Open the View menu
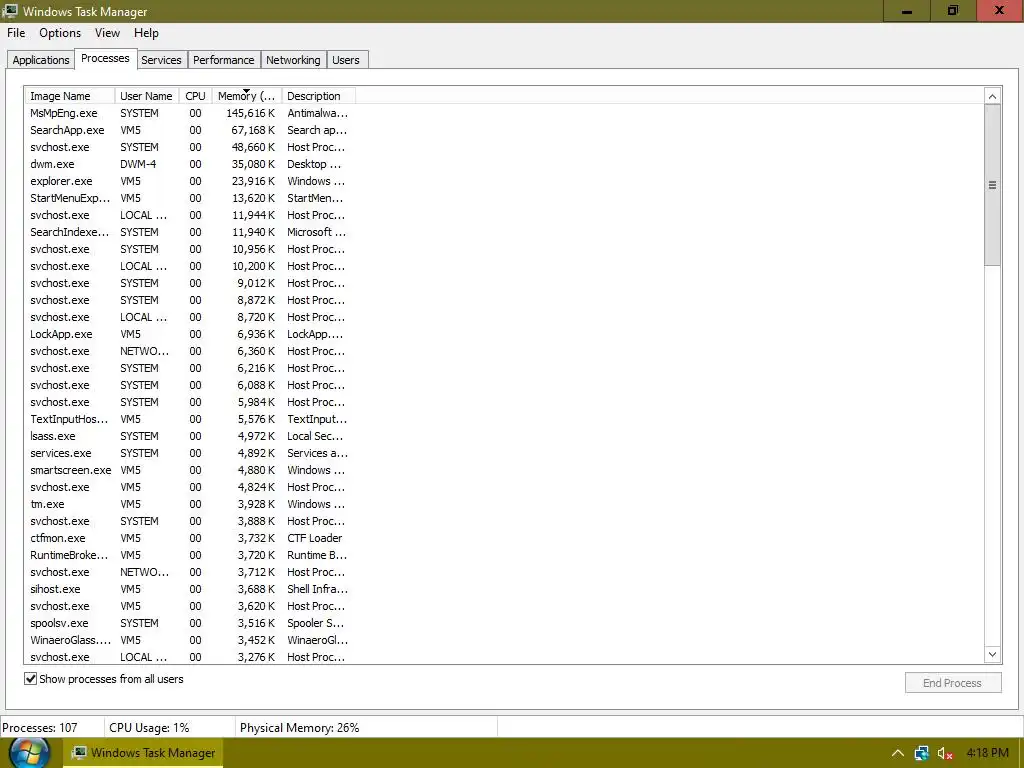The height and width of the screenshot is (768, 1024). point(107,33)
